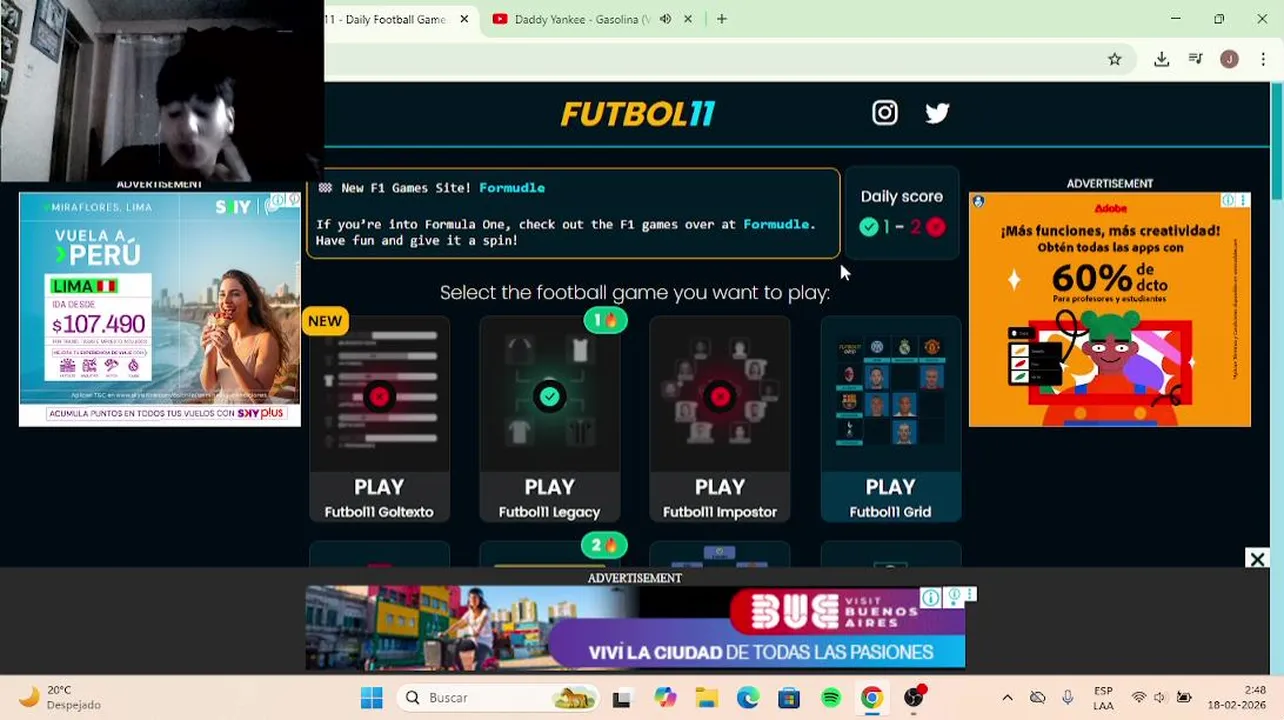Open Spotify from the taskbar

tap(831, 698)
